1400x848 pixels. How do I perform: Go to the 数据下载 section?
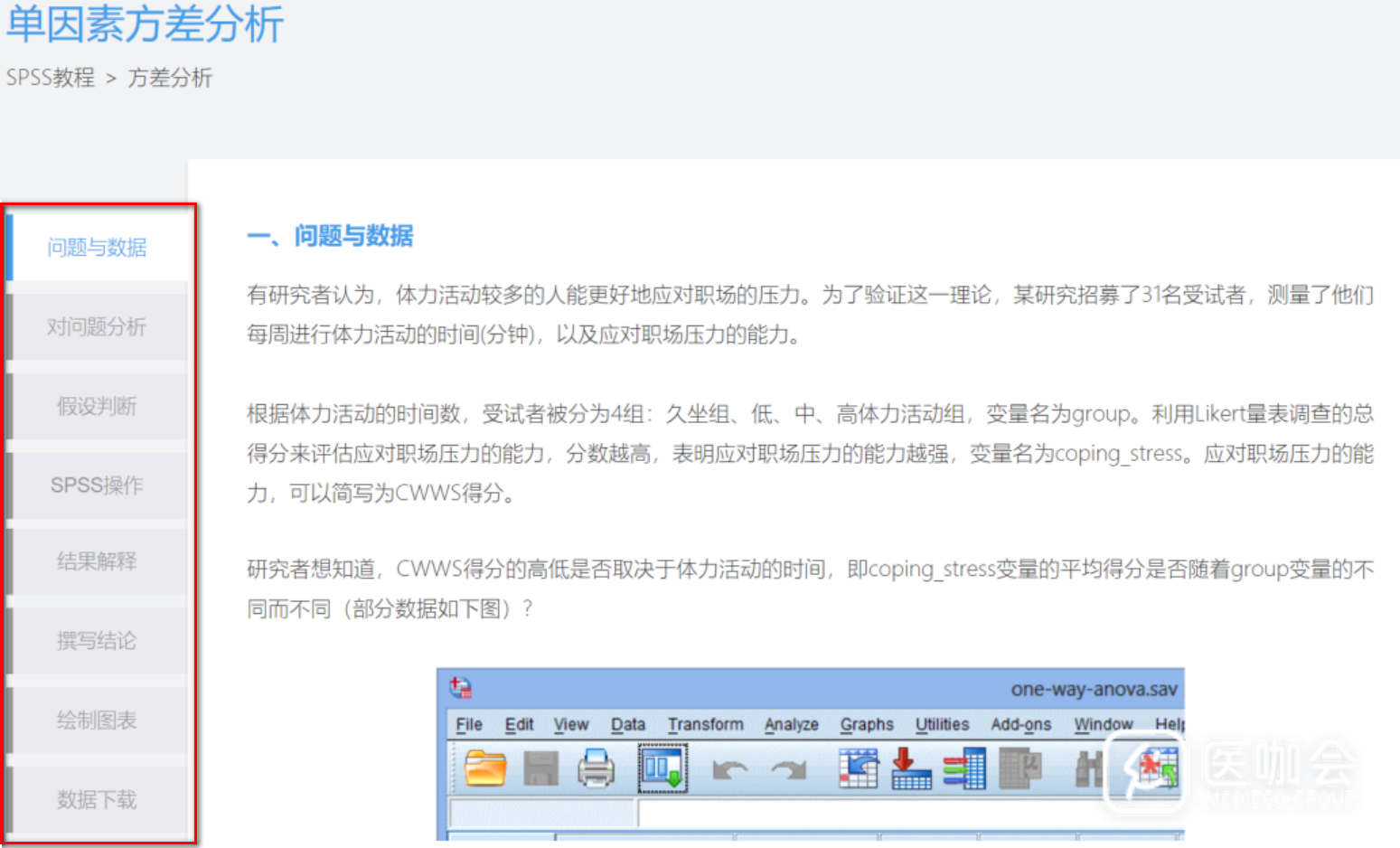pyautogui.click(x=97, y=800)
